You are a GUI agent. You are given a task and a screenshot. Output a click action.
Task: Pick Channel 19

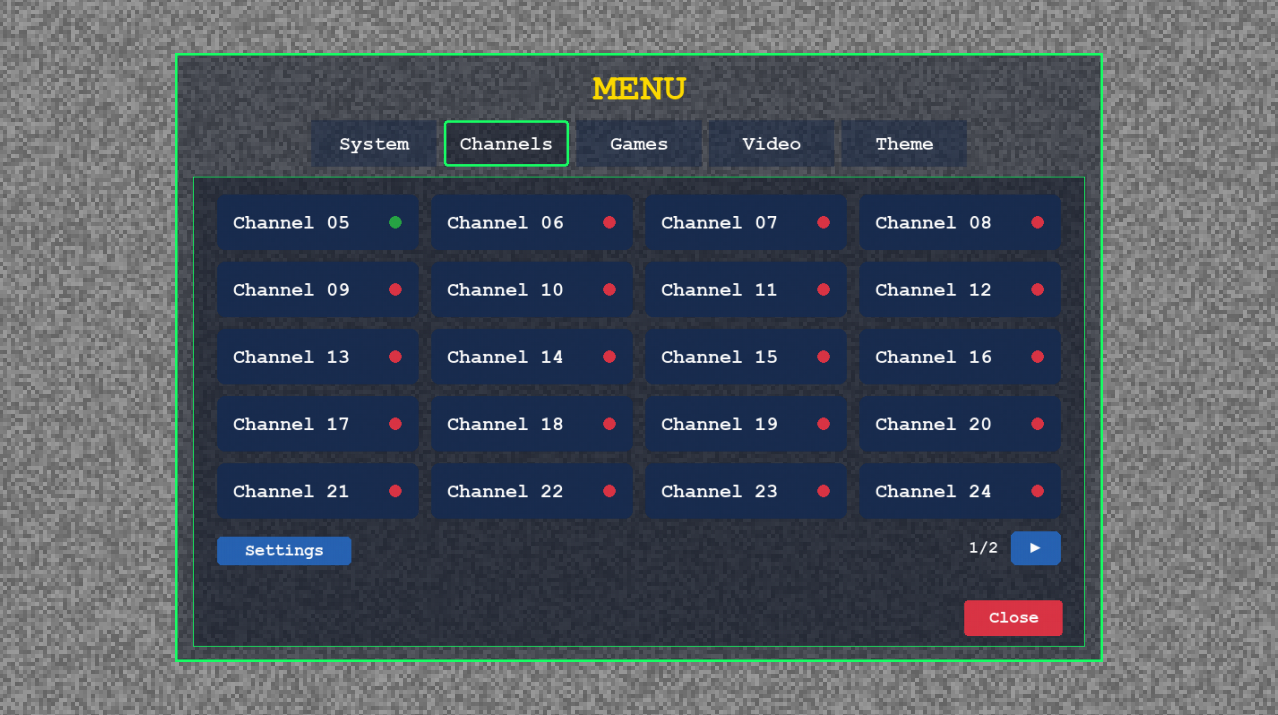[746, 424]
